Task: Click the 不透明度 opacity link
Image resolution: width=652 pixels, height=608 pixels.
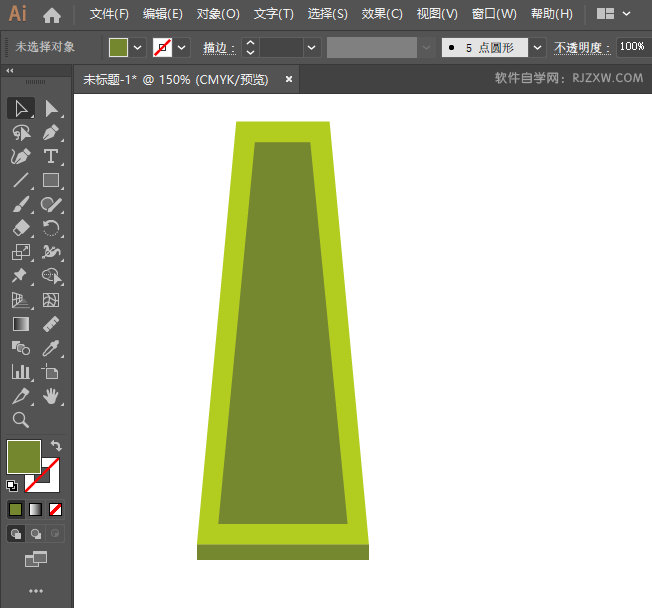Action: pos(582,47)
